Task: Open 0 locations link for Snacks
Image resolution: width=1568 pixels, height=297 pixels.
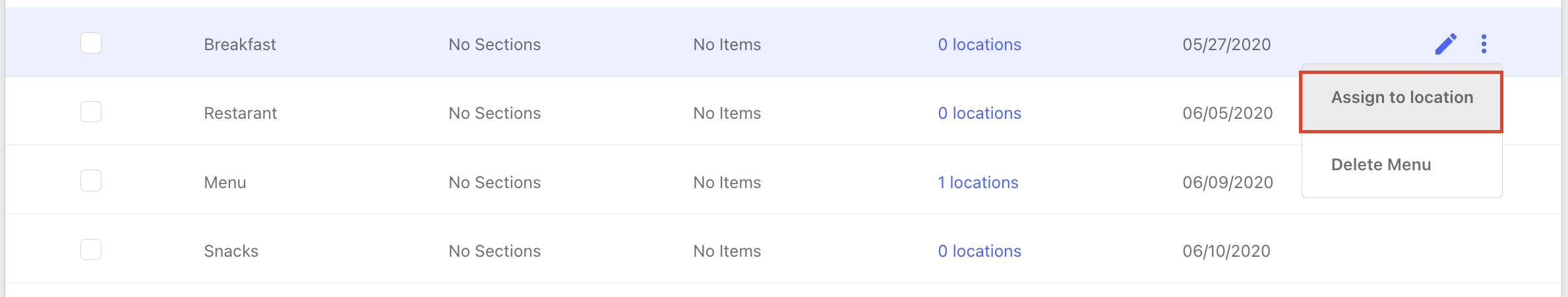Action: pos(979,251)
